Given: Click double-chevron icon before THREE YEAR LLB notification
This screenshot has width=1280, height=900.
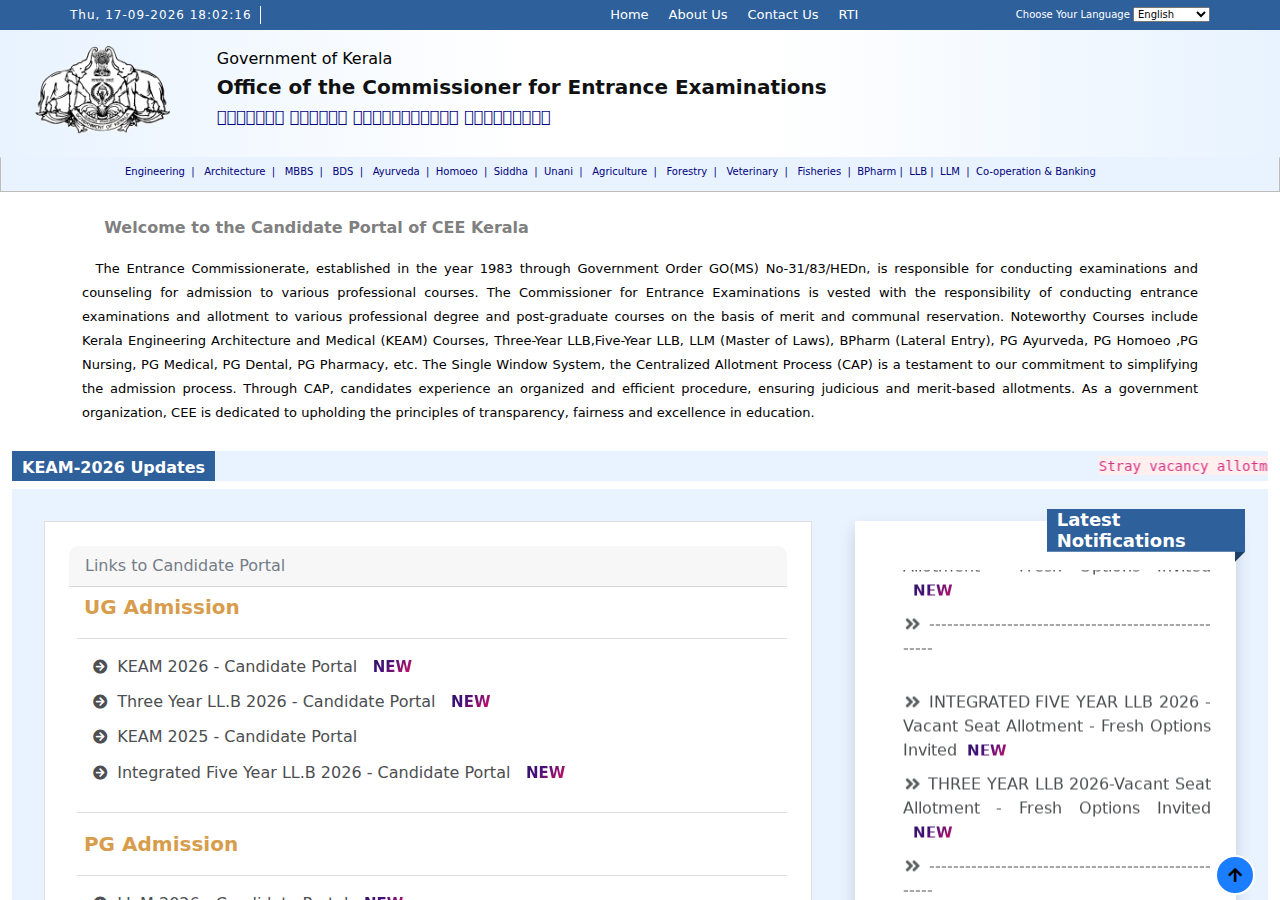Looking at the screenshot, I should coord(912,784).
